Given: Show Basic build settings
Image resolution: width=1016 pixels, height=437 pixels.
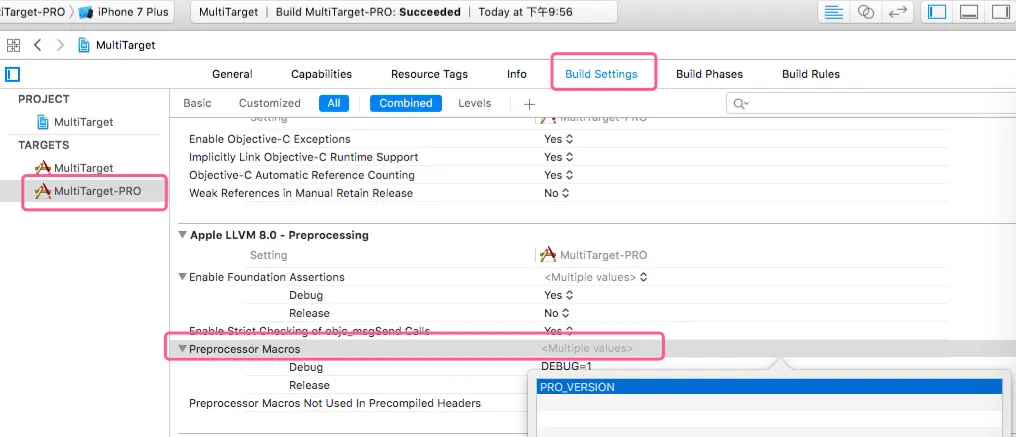Looking at the screenshot, I should (197, 103).
